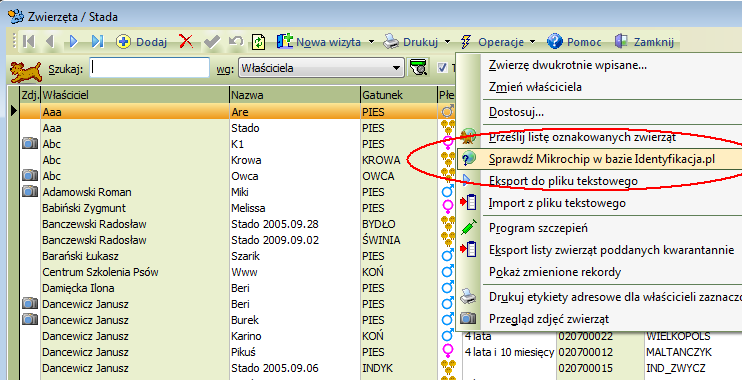742x380 pixels.
Task: Sort by Gatunek column header
Action: (398, 95)
